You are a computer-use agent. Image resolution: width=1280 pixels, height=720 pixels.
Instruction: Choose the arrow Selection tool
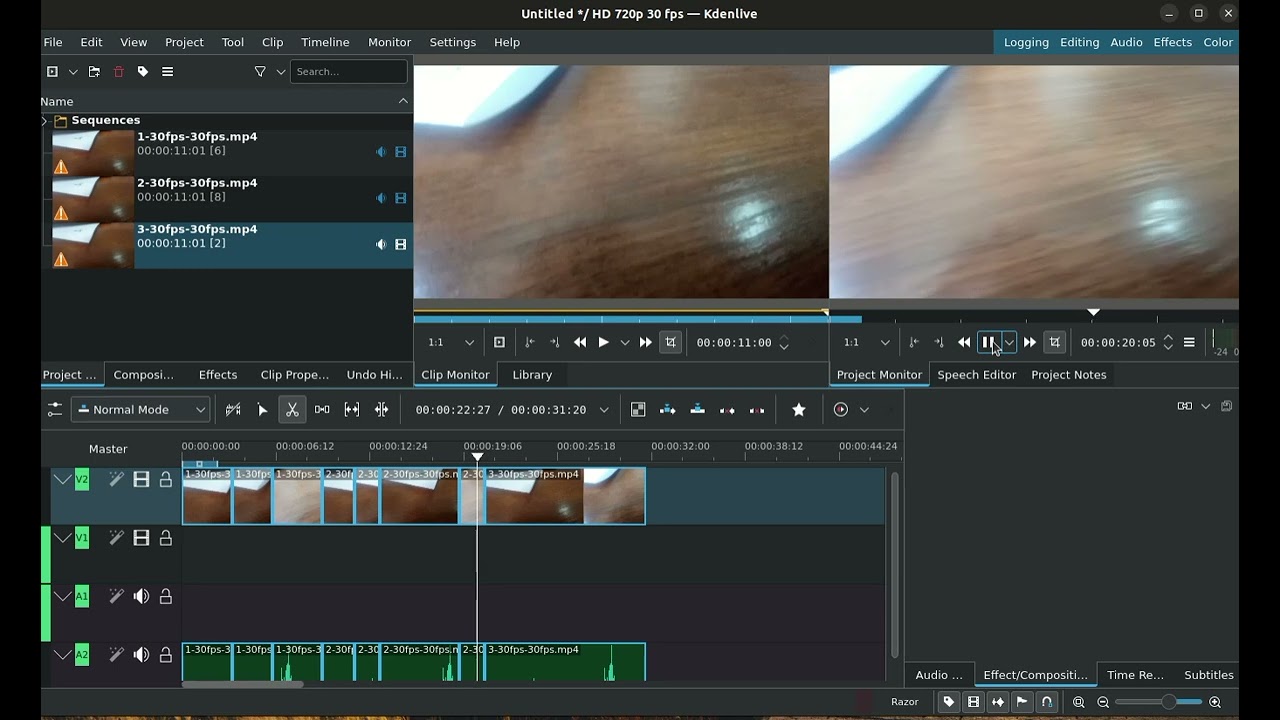pos(262,409)
